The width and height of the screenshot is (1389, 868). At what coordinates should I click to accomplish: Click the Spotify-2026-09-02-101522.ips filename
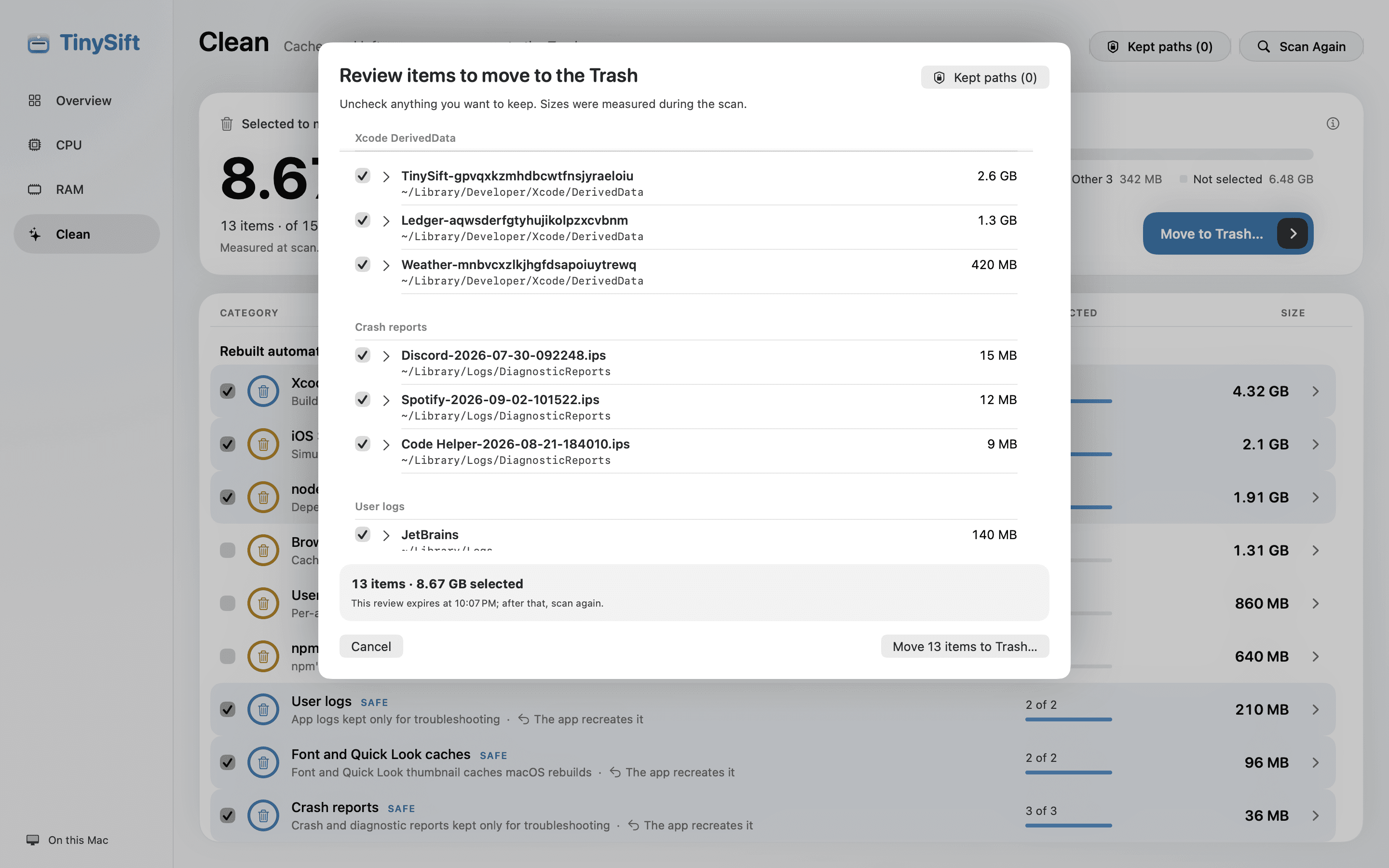[500, 400]
